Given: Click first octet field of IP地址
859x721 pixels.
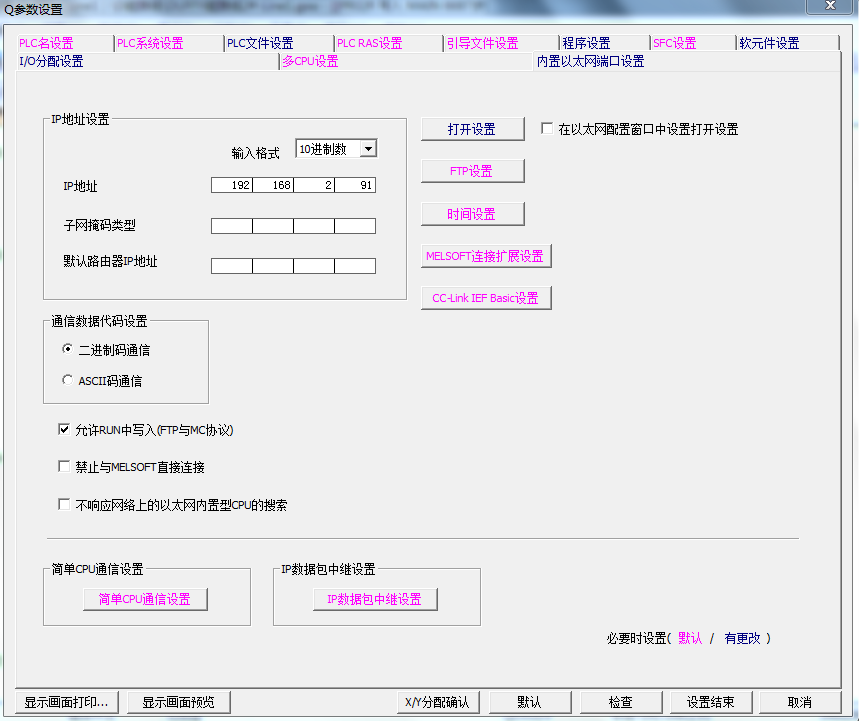Looking at the screenshot, I should [x=232, y=186].
